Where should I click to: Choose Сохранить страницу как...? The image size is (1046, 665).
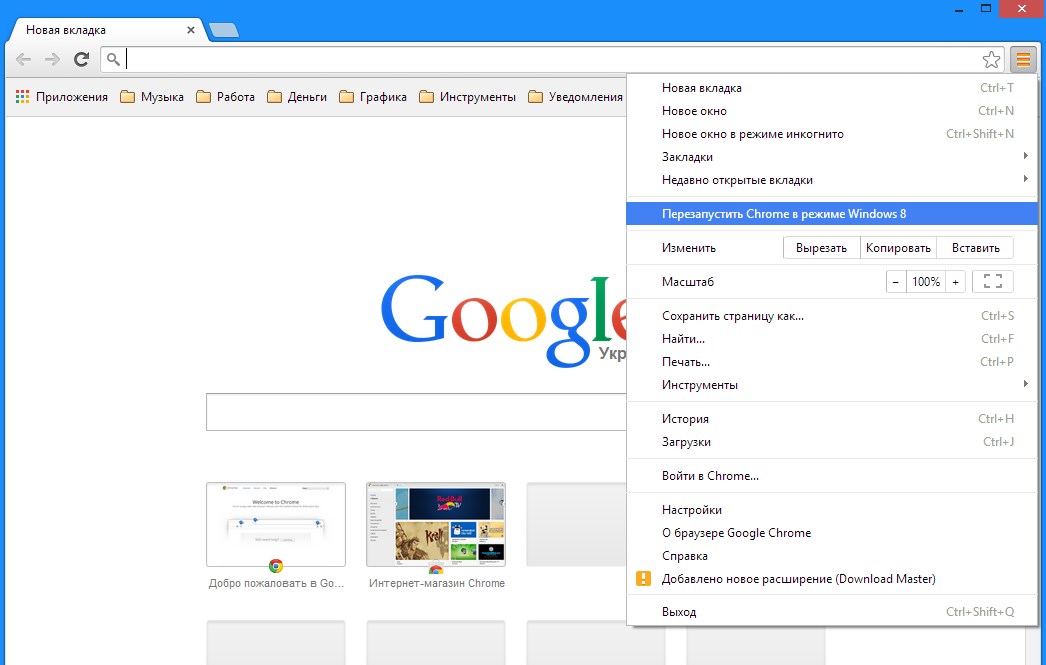click(832, 316)
